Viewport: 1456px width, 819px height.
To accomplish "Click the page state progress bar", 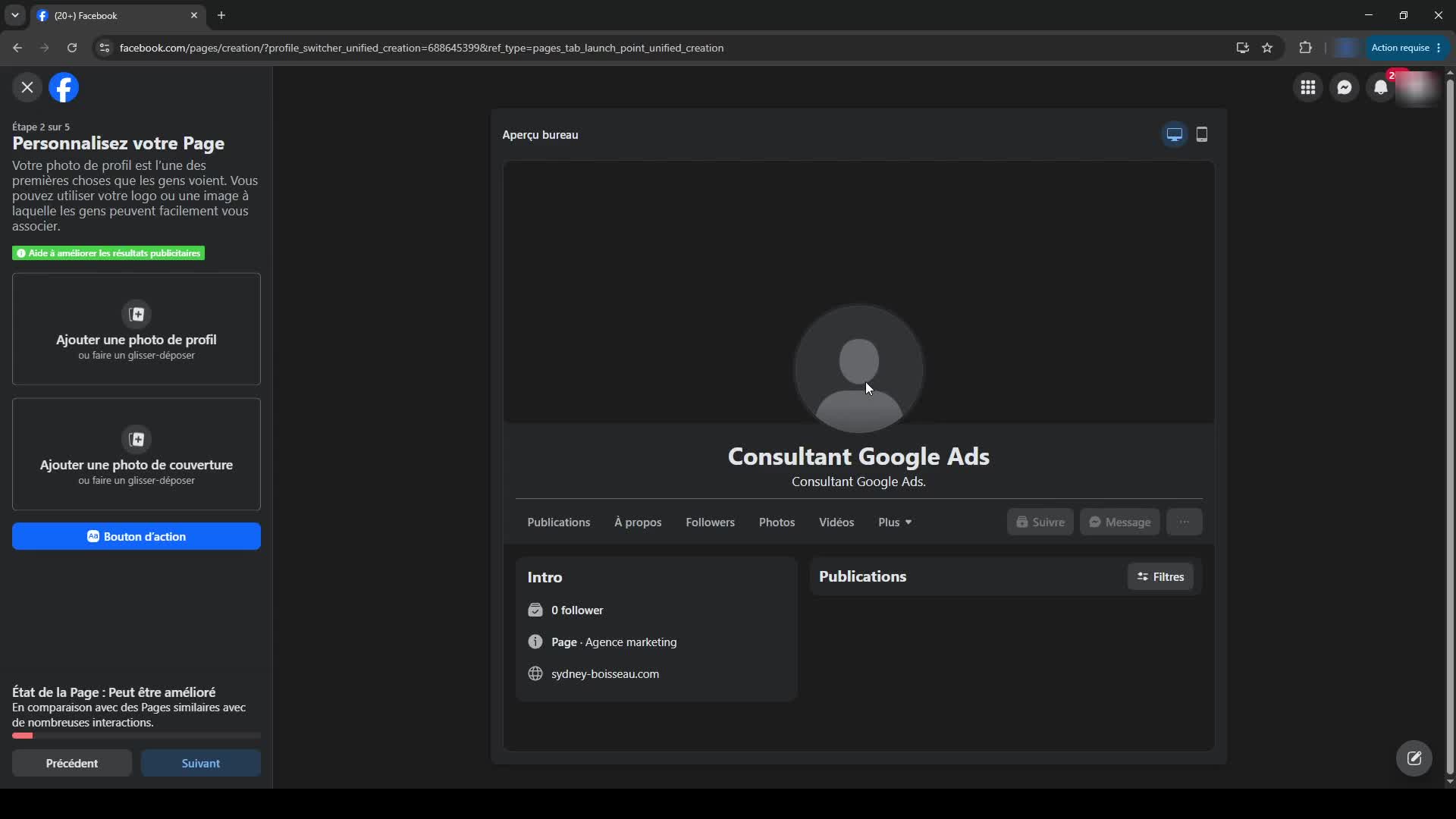I will point(136,736).
